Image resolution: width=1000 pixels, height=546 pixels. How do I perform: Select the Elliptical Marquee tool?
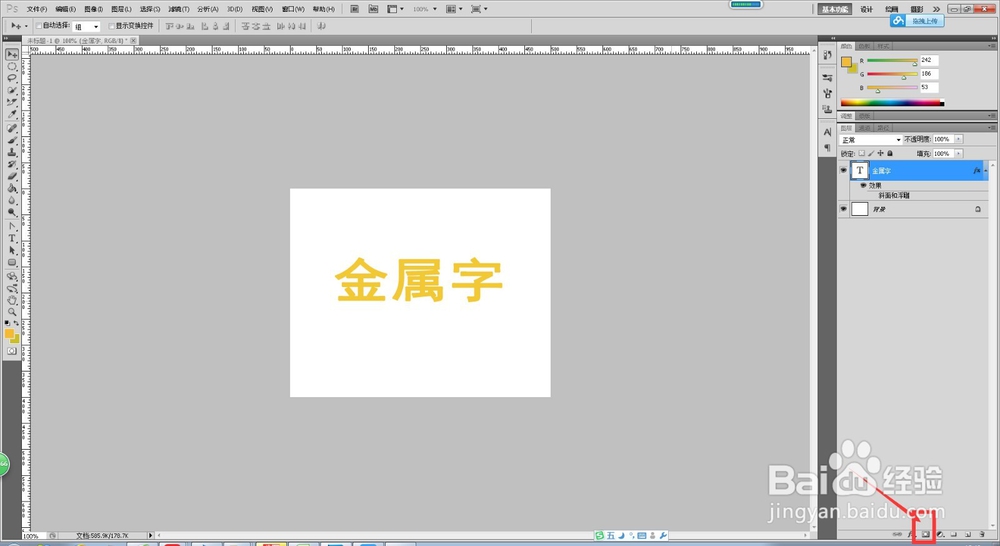click(x=12, y=66)
